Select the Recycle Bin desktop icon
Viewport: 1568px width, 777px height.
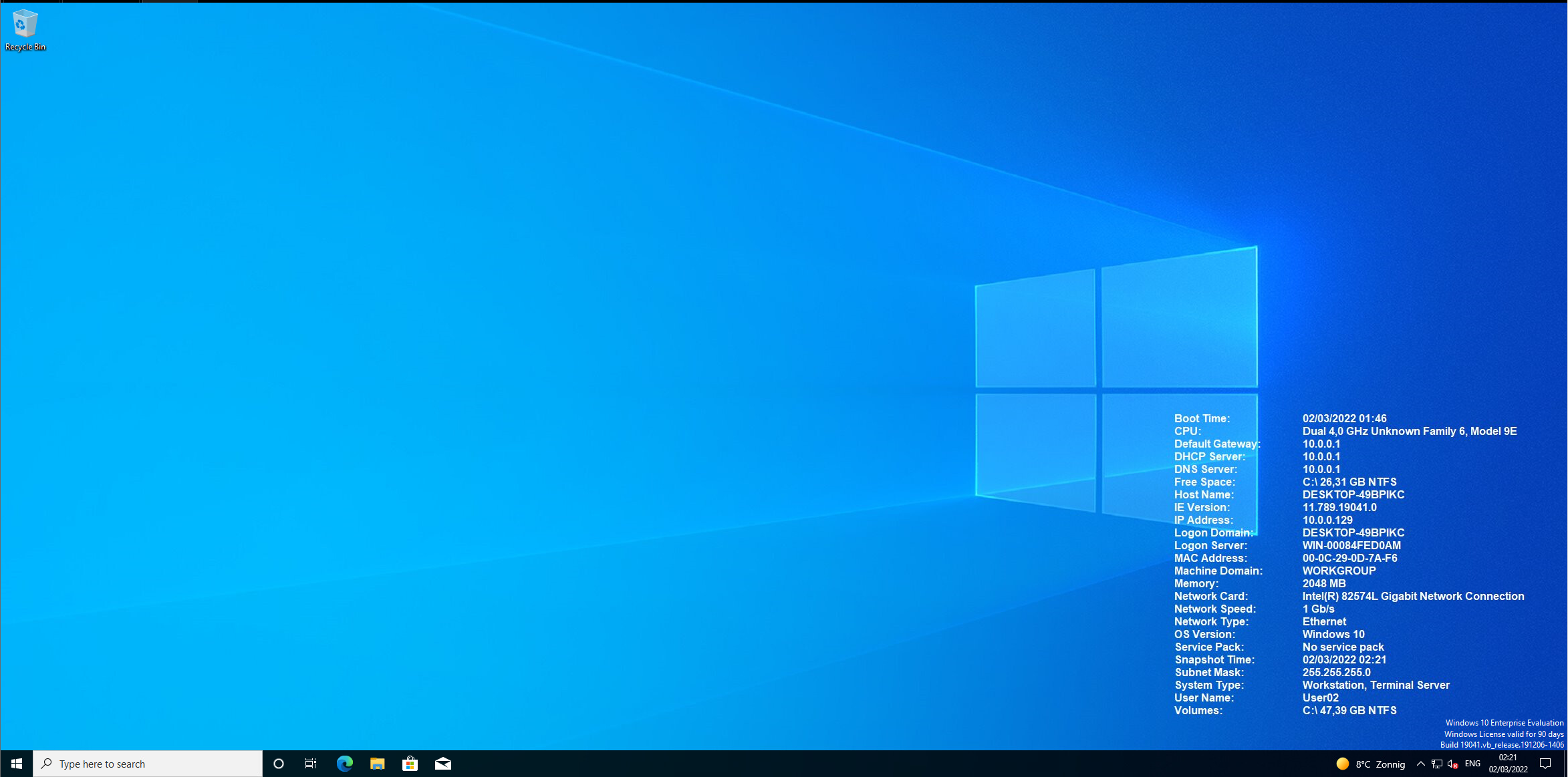tap(25, 30)
